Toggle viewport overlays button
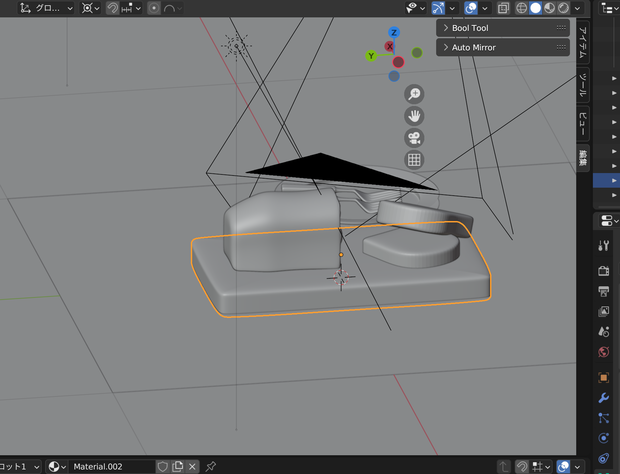Screen dimensions: 620x474 tap(471, 8)
